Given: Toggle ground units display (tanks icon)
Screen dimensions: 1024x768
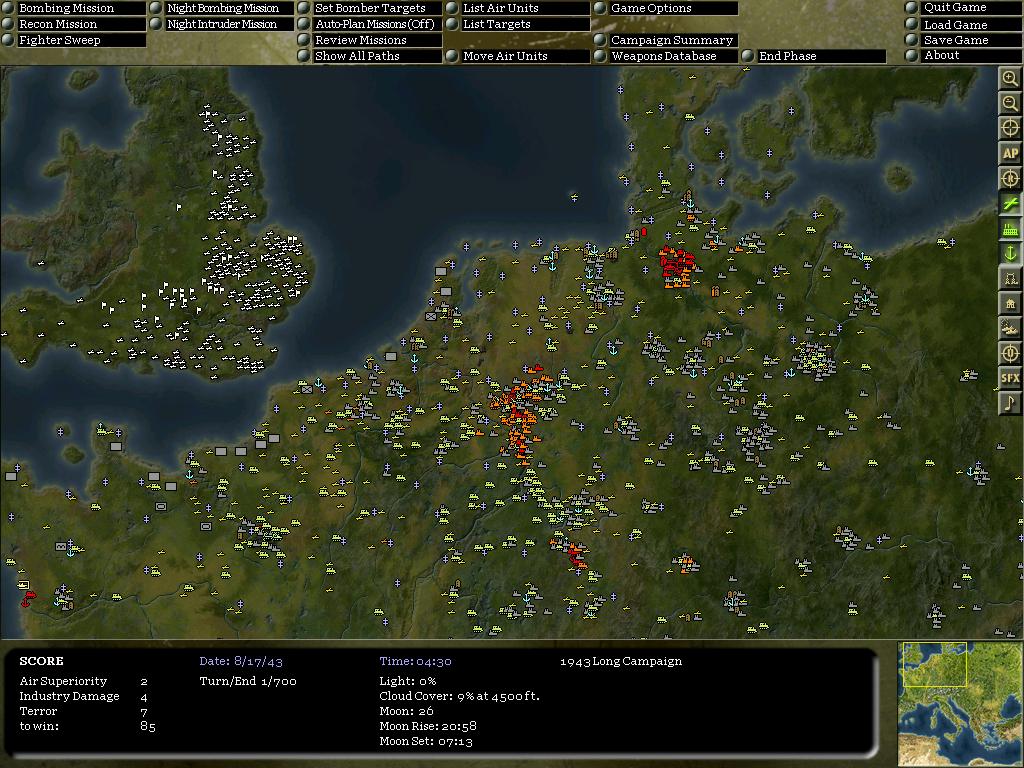Looking at the screenshot, I should coord(1010,328).
